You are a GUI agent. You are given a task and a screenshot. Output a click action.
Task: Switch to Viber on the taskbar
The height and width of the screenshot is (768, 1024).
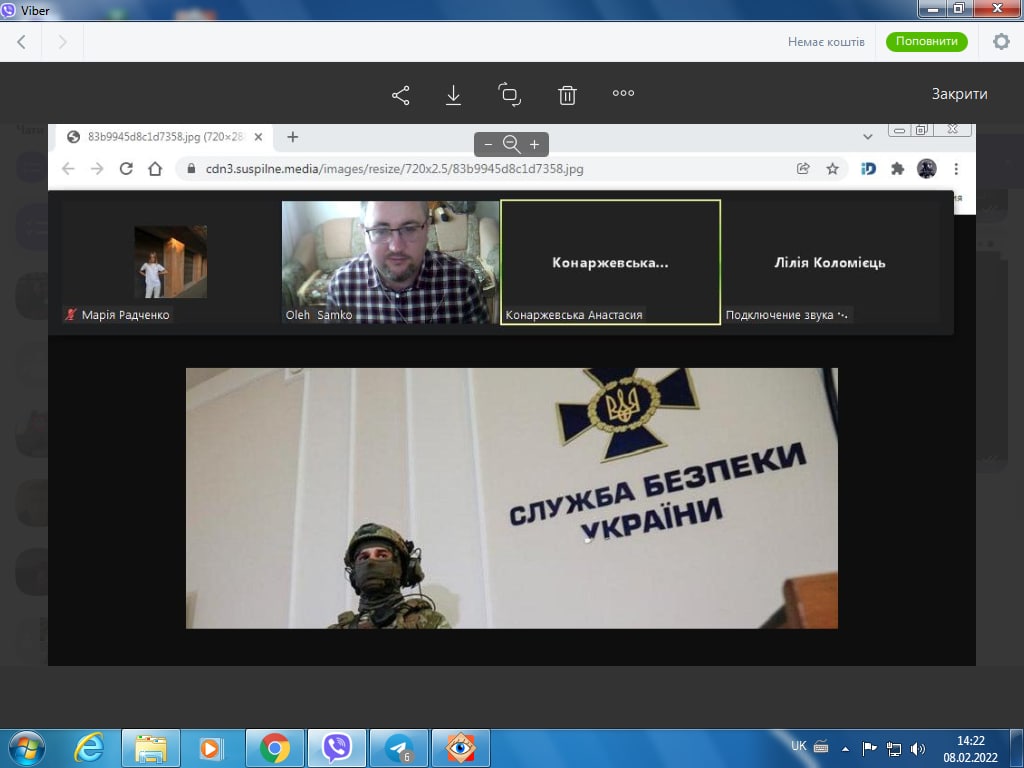coord(337,748)
